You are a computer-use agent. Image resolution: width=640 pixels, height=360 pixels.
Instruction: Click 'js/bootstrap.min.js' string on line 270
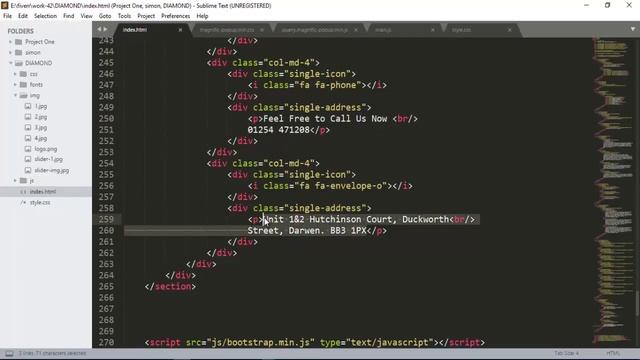[x=260, y=342]
